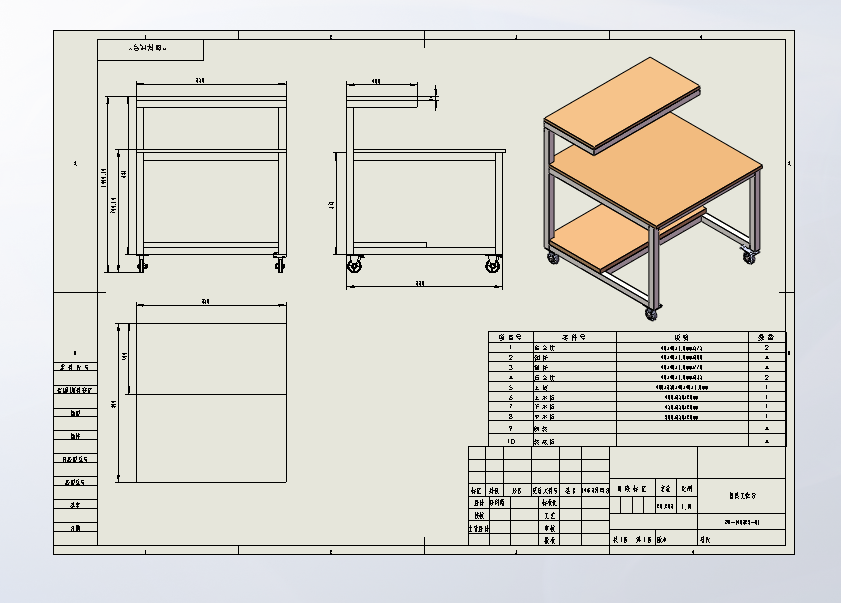Click the label box at sheet top-left corner
Viewport: 841px width, 603px height.
tap(150, 49)
